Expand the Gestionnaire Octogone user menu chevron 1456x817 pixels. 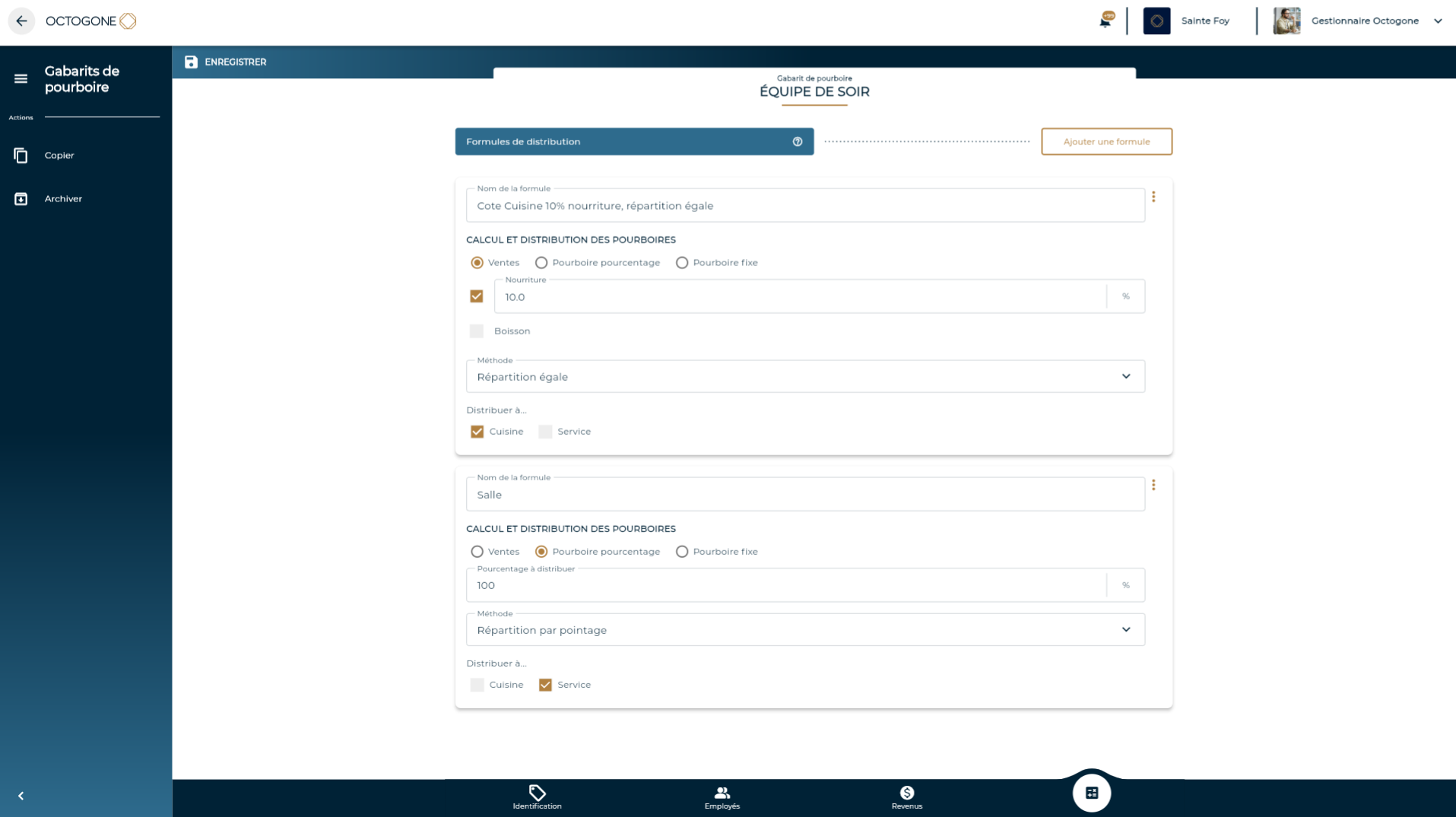pos(1438,21)
